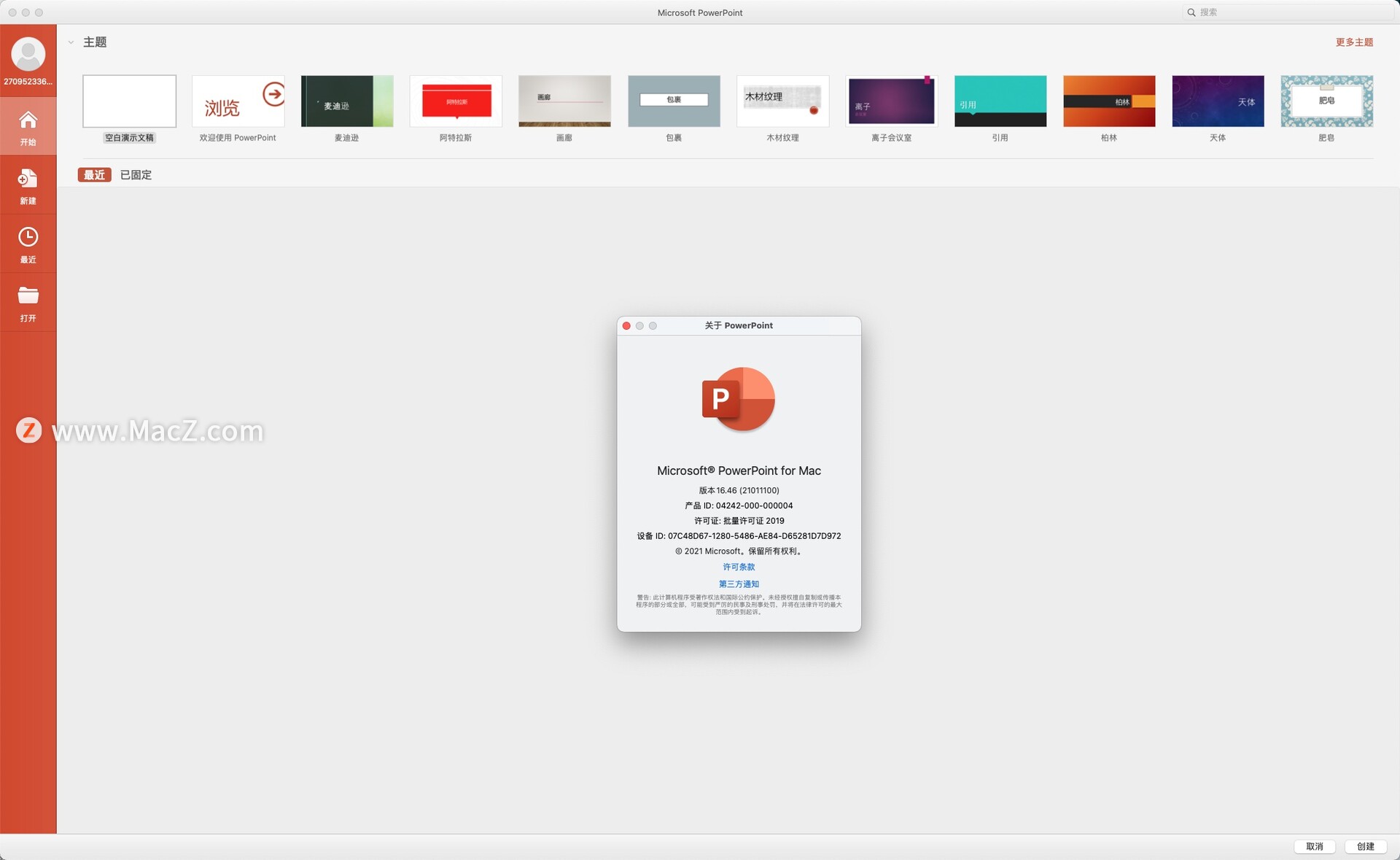Choose the 包裹 theme
This screenshot has width=1400, height=860.
tap(674, 108)
